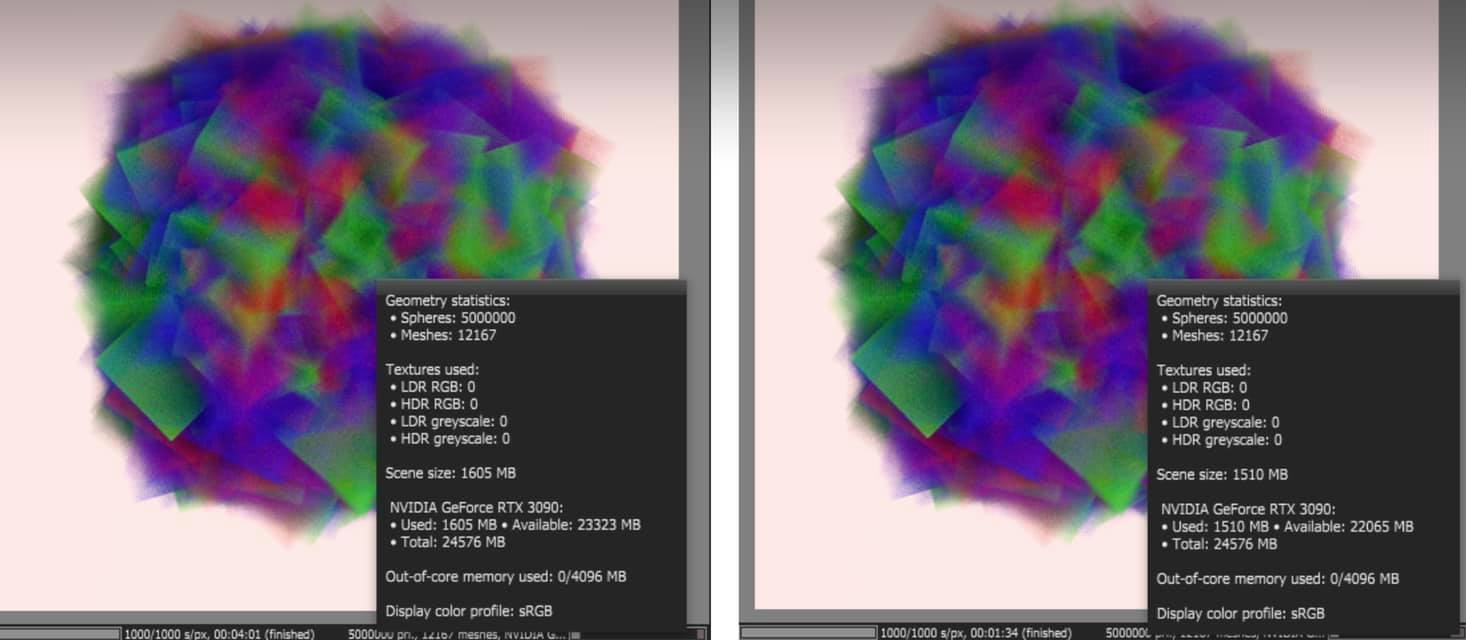Click 'Display color profile: sRGB' in the 1510 MB panel
The height and width of the screenshot is (640, 1466).
(1240, 613)
